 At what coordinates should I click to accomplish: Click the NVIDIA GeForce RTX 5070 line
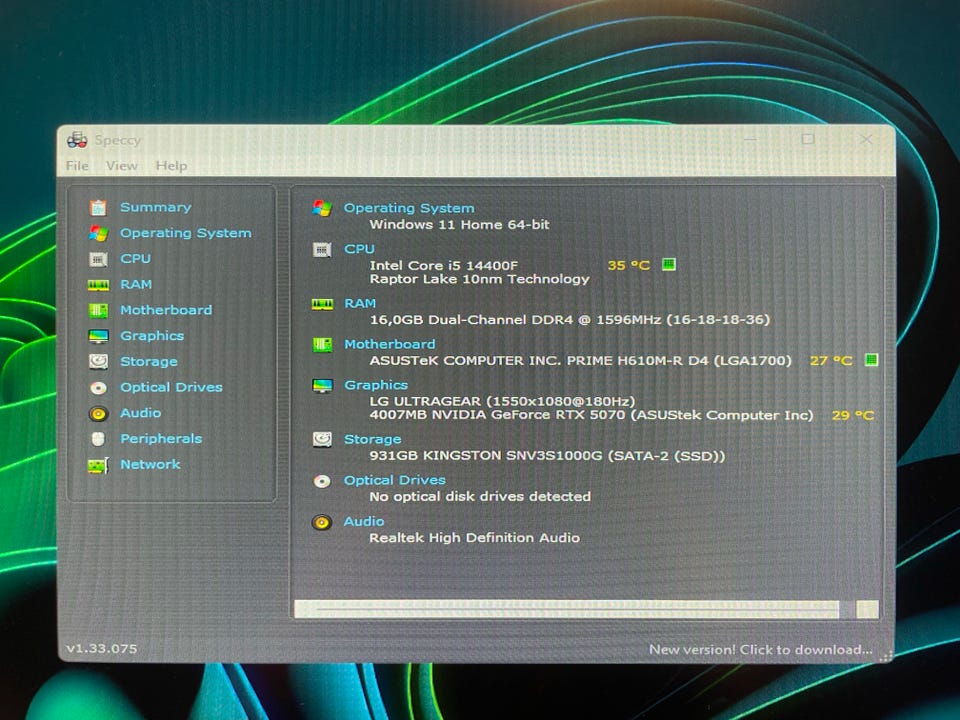coord(591,415)
